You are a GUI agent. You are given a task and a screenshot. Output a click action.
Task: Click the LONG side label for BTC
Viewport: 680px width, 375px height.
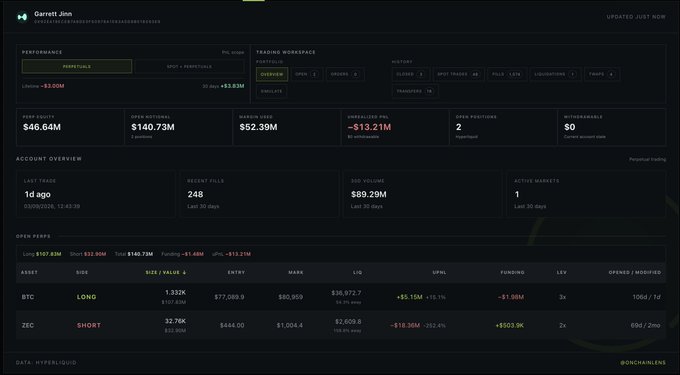click(x=87, y=297)
